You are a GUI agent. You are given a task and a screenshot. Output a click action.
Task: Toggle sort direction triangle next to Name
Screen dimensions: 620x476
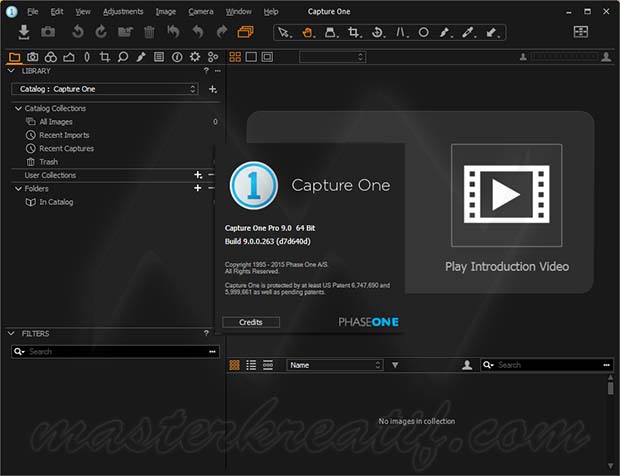[x=395, y=365]
